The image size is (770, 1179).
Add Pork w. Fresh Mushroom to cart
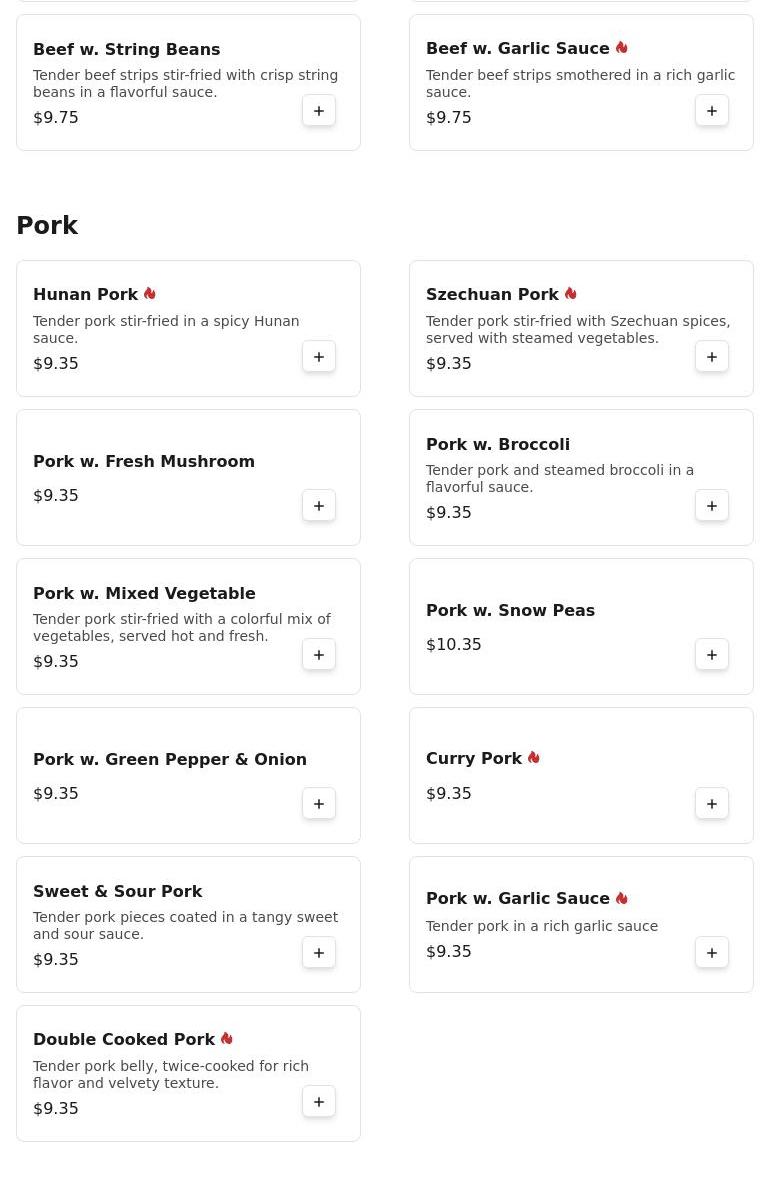pos(319,506)
